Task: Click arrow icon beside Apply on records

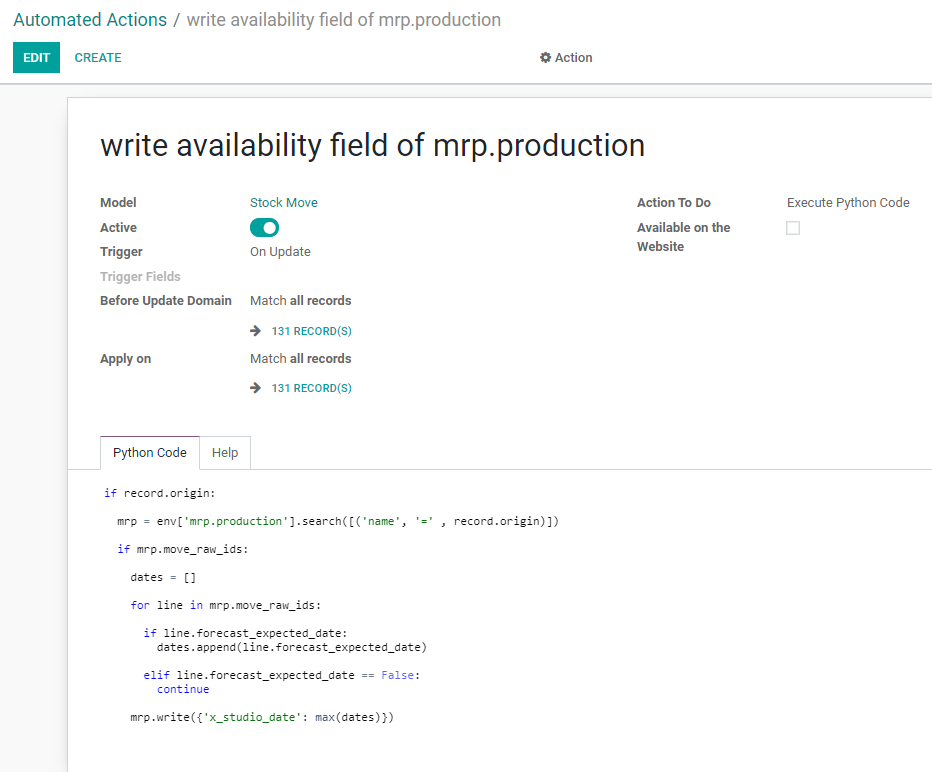Action: pyautogui.click(x=256, y=388)
